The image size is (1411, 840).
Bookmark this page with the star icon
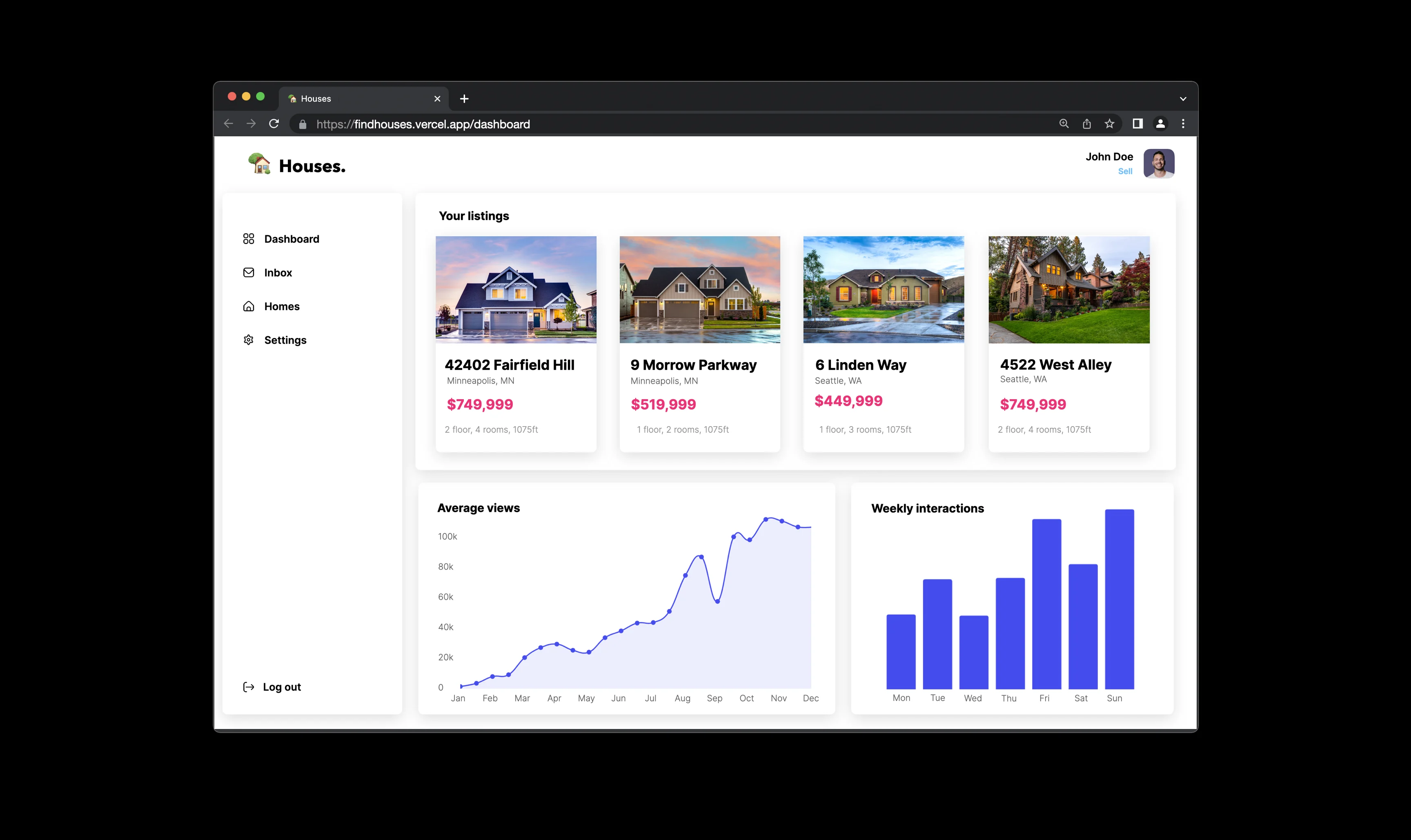[x=1109, y=124]
